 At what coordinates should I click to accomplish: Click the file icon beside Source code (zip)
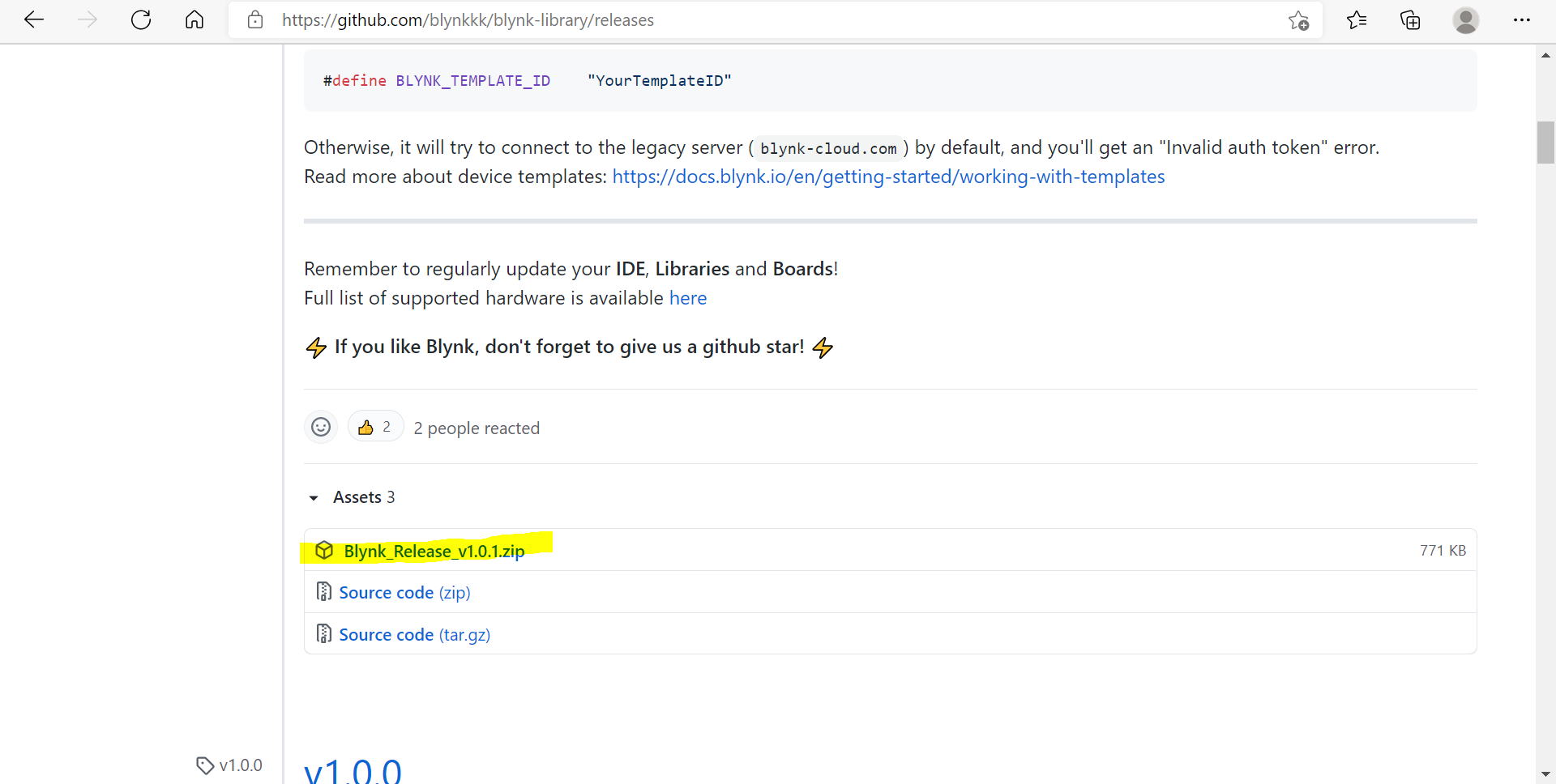[323, 592]
